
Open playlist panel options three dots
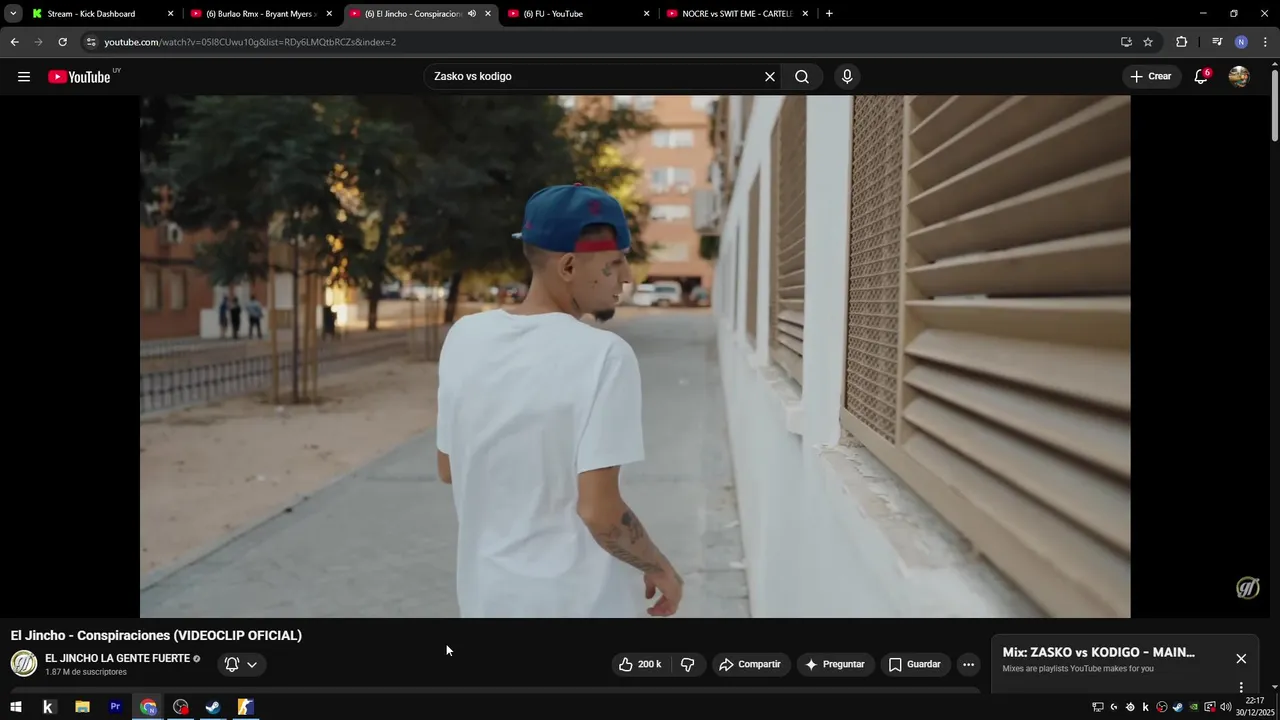click(x=1241, y=687)
